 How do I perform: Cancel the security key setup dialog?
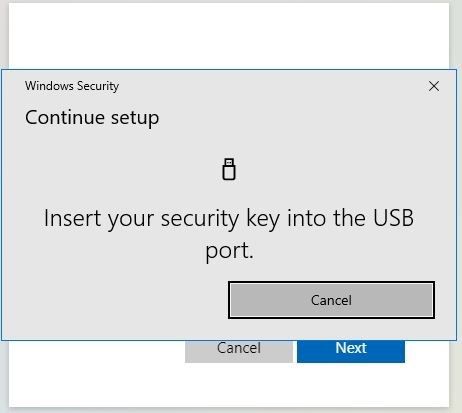pyautogui.click(x=331, y=300)
